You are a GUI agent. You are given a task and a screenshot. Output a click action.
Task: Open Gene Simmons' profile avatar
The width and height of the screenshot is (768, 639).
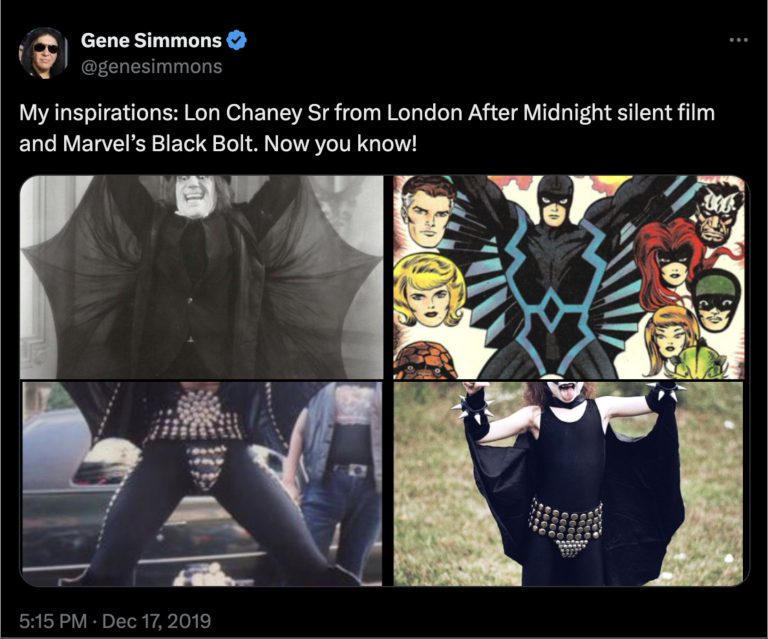43,52
